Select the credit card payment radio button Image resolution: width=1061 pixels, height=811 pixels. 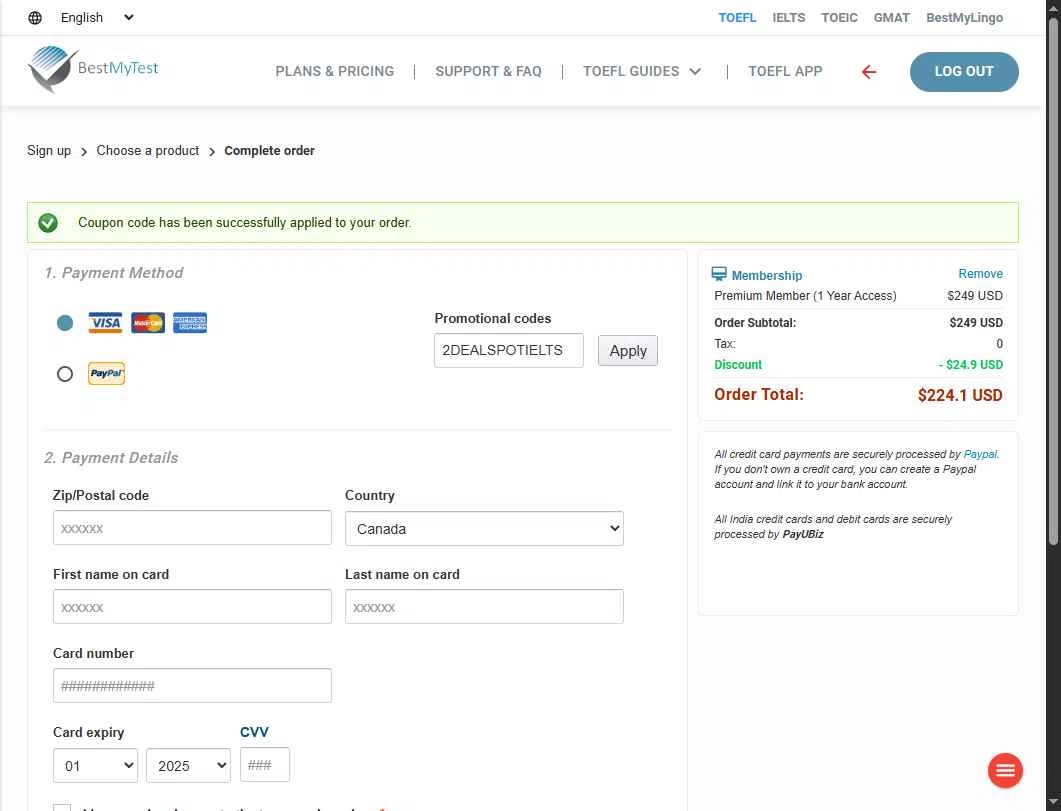tap(65, 323)
